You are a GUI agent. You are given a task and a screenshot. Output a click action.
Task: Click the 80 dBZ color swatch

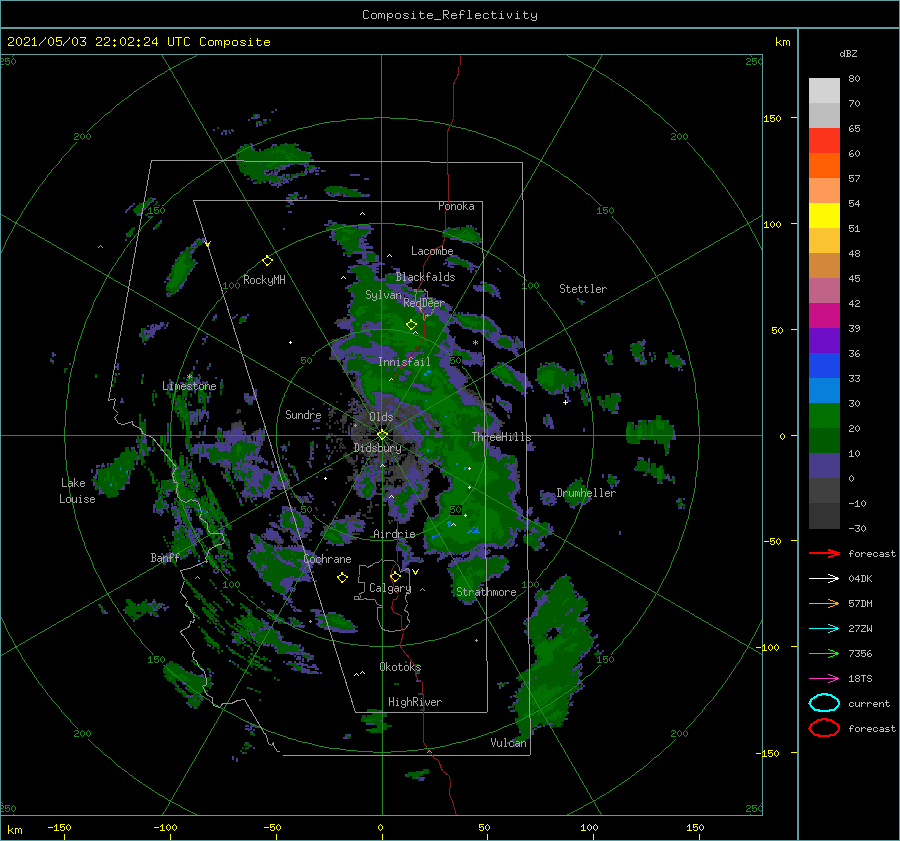point(824,90)
